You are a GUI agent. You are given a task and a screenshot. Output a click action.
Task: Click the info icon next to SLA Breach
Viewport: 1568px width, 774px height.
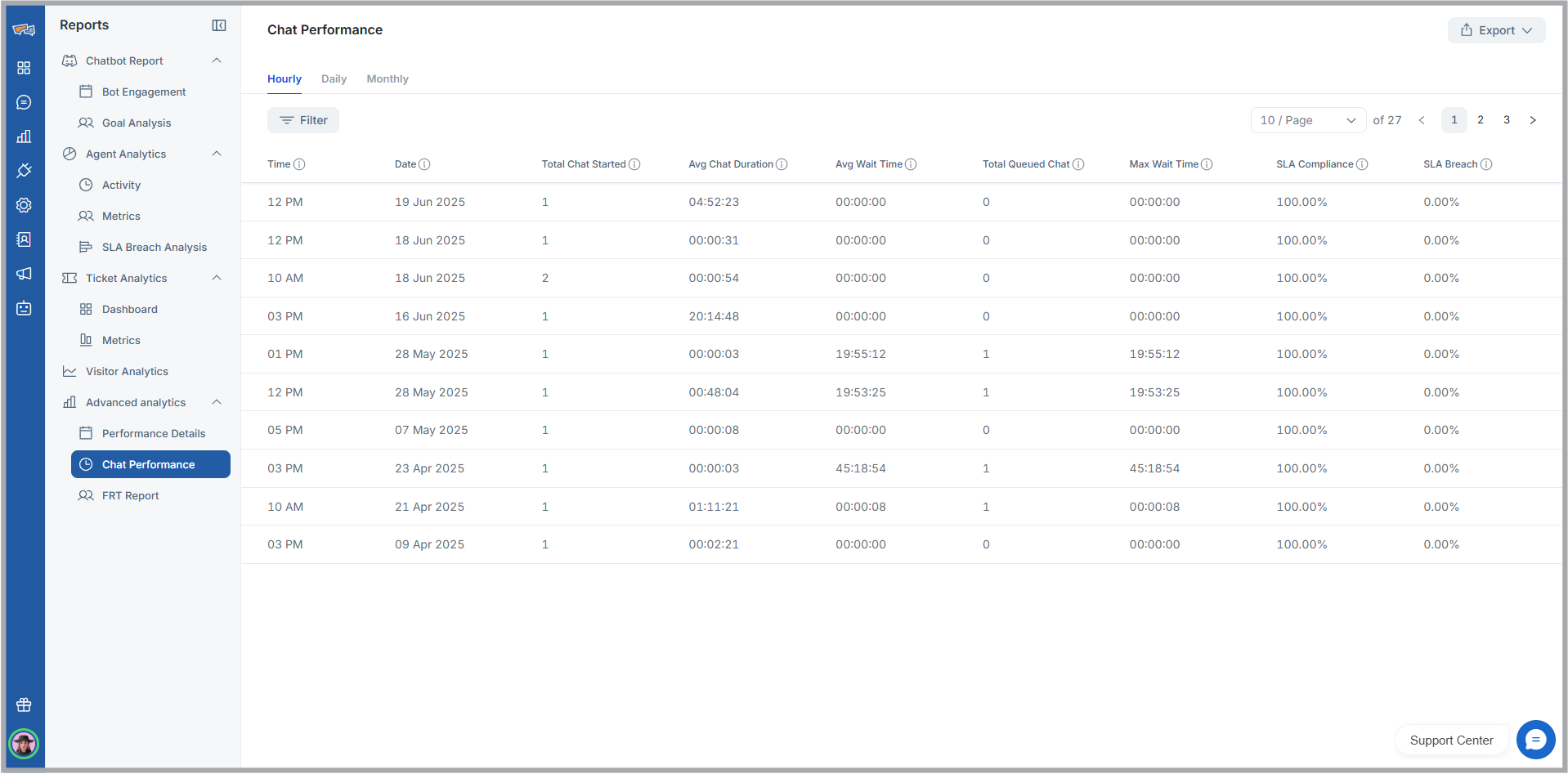point(1486,164)
